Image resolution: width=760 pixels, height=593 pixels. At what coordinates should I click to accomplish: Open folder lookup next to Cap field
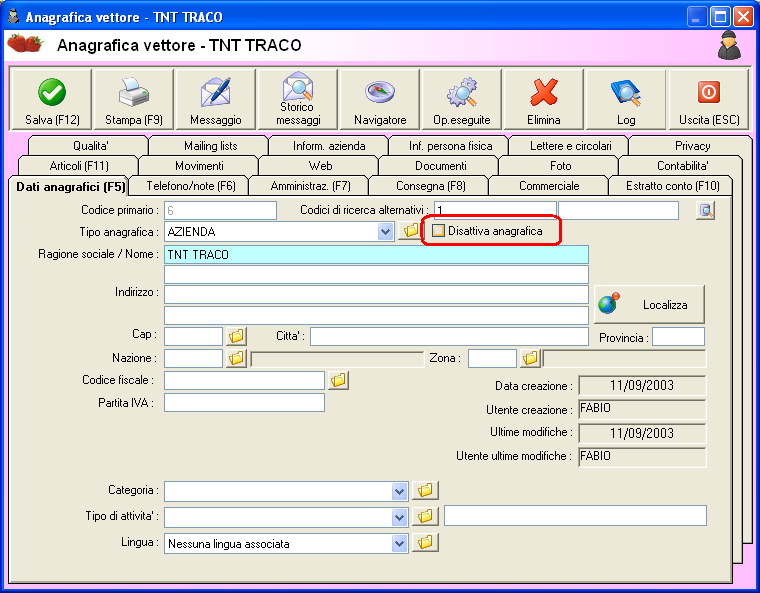tap(236, 336)
